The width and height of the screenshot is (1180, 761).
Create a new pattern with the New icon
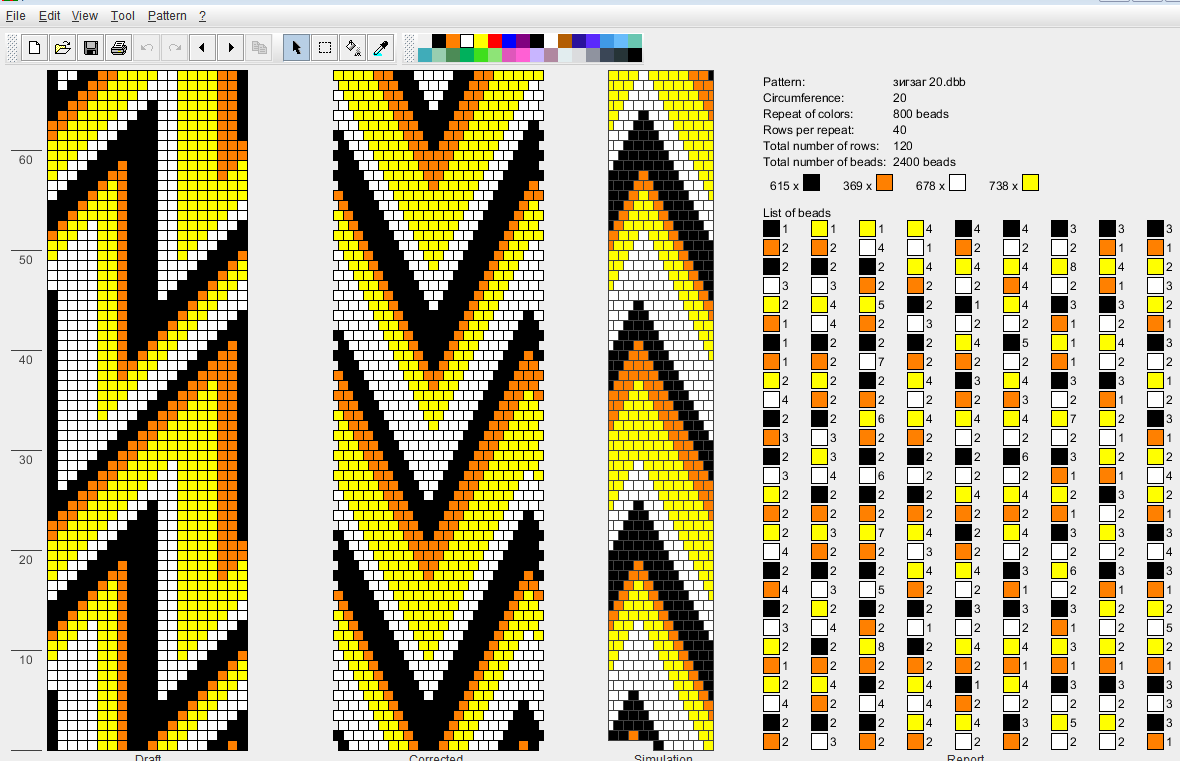[x=34, y=48]
